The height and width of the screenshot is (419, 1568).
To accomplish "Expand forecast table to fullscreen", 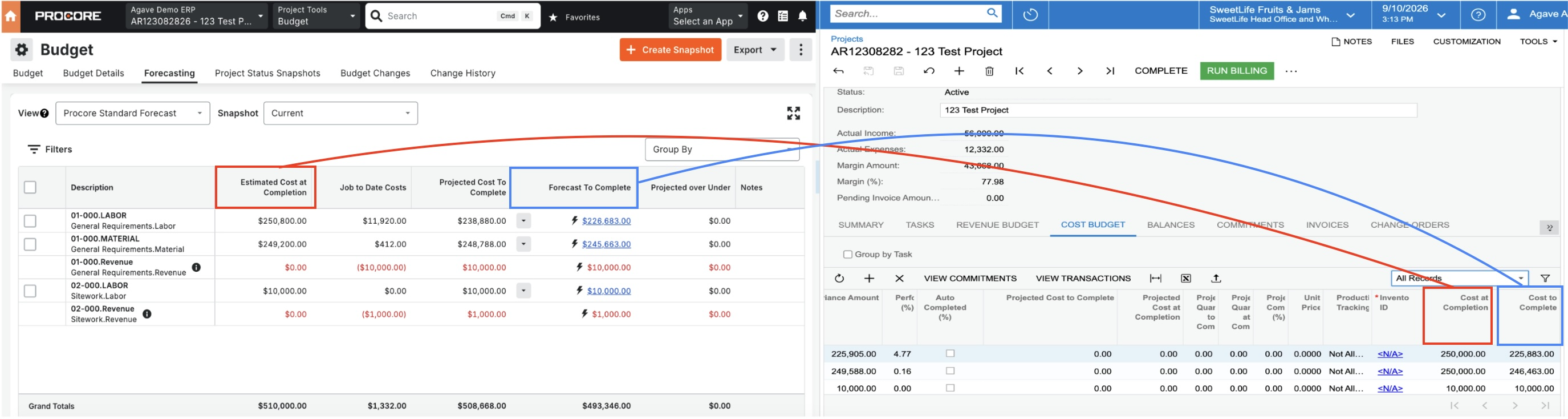I will [x=793, y=113].
